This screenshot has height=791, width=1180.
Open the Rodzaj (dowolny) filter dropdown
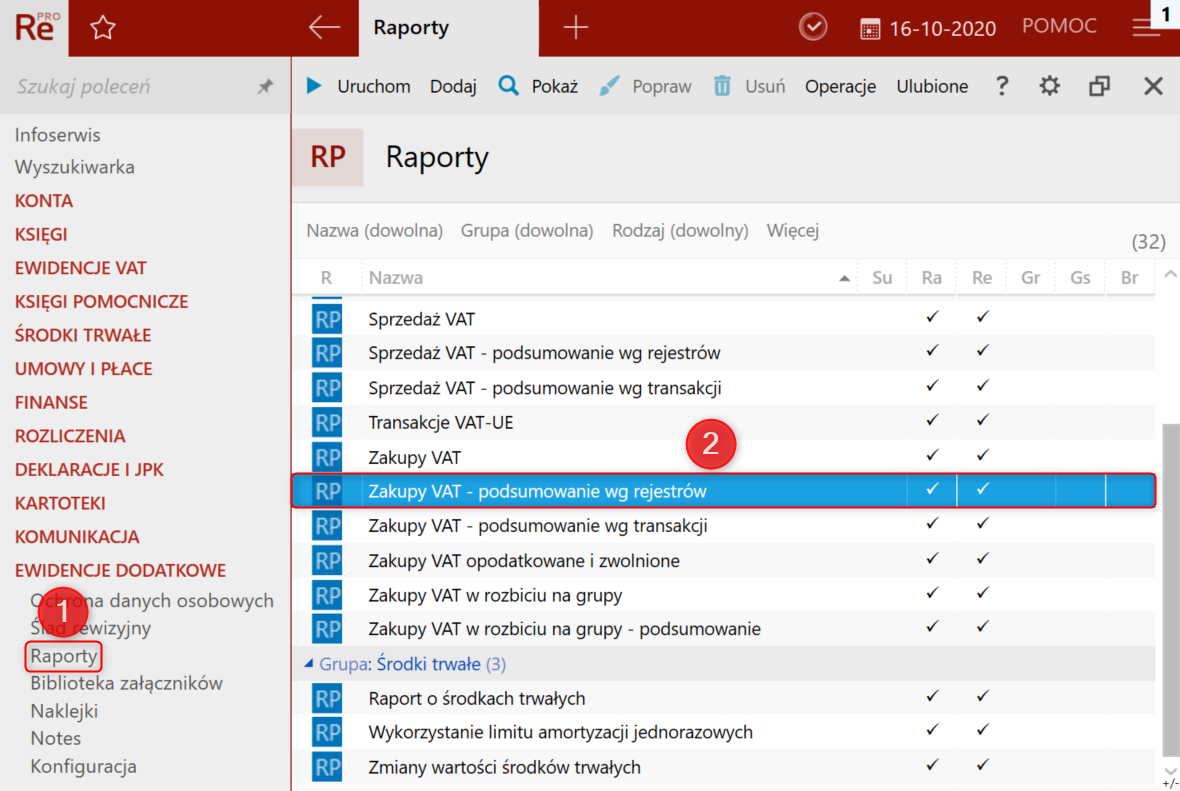point(680,231)
